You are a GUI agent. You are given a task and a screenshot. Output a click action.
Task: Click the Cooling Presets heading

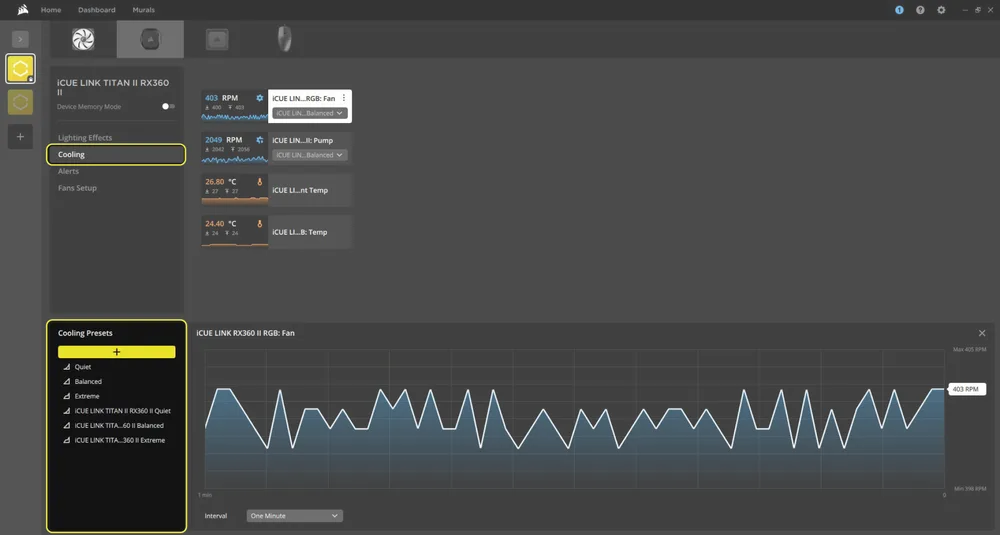(85, 333)
